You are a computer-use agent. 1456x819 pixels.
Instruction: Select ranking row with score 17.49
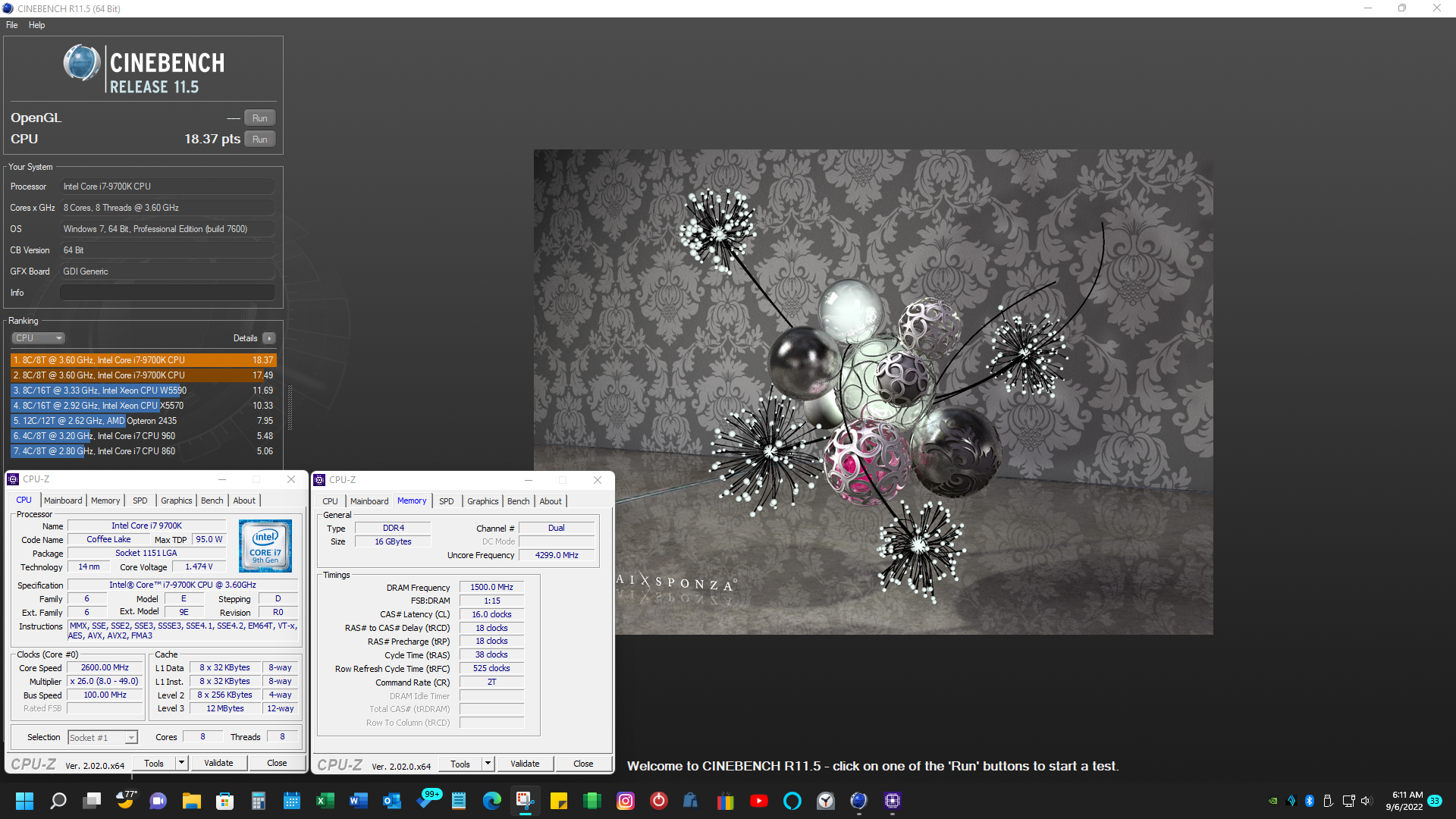143,375
